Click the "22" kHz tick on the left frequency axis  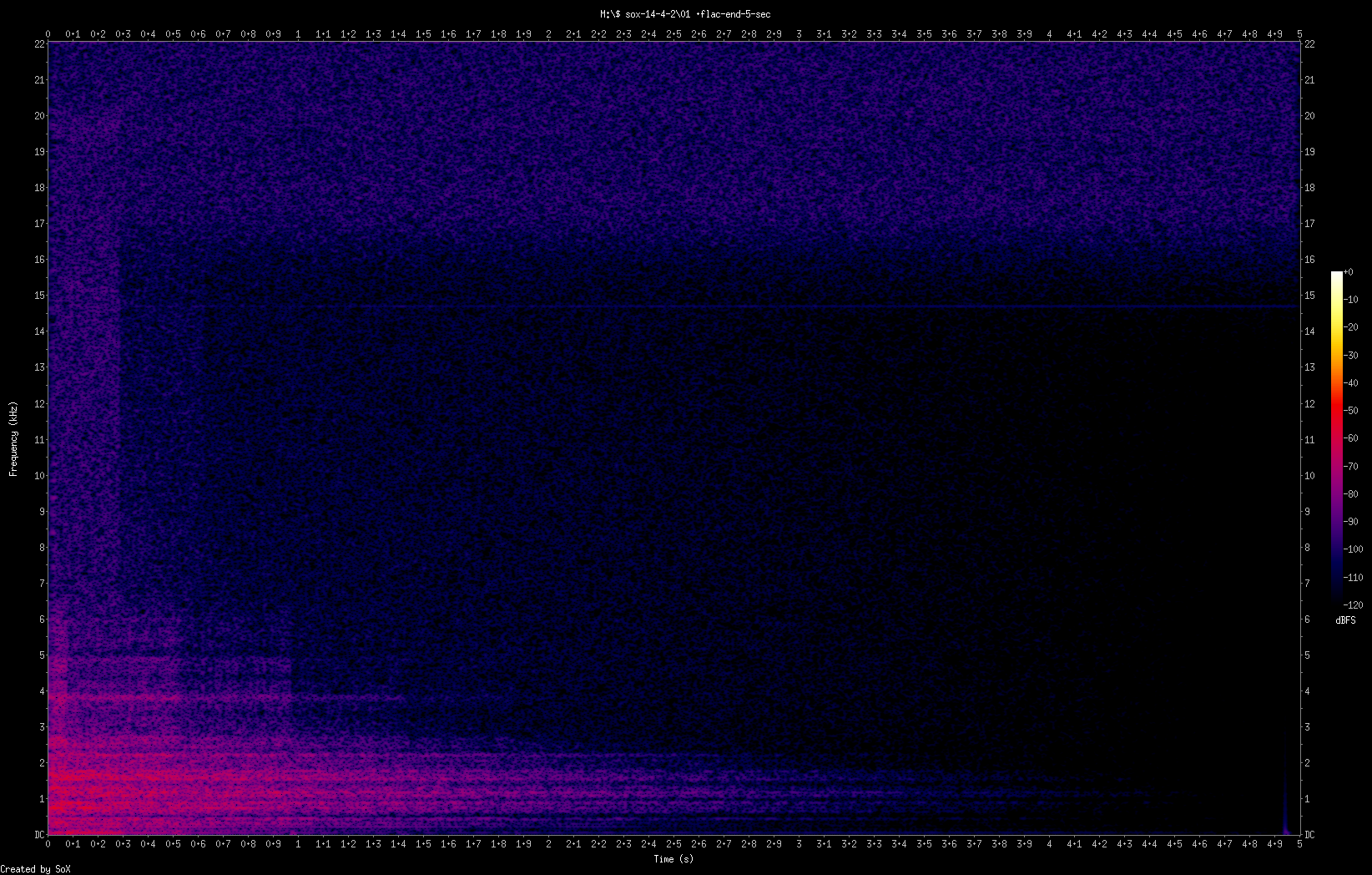(x=38, y=44)
